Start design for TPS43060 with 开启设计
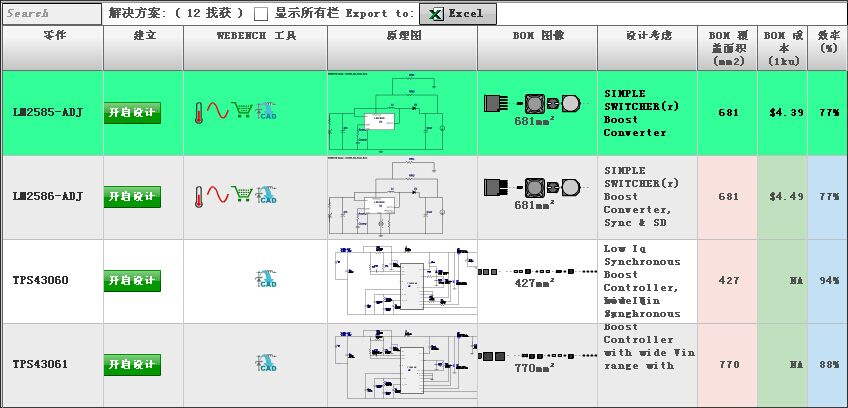Viewport: 848px width, 408px height. click(x=132, y=281)
